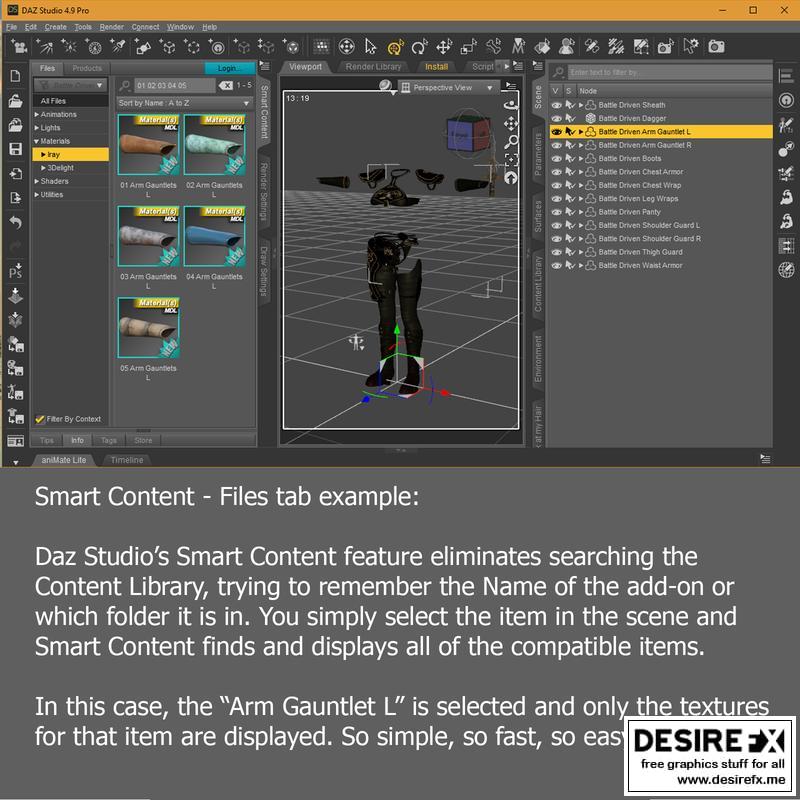Click the Undo arrow in left toolbar
Viewport: 800px width, 800px height.
coord(15,222)
